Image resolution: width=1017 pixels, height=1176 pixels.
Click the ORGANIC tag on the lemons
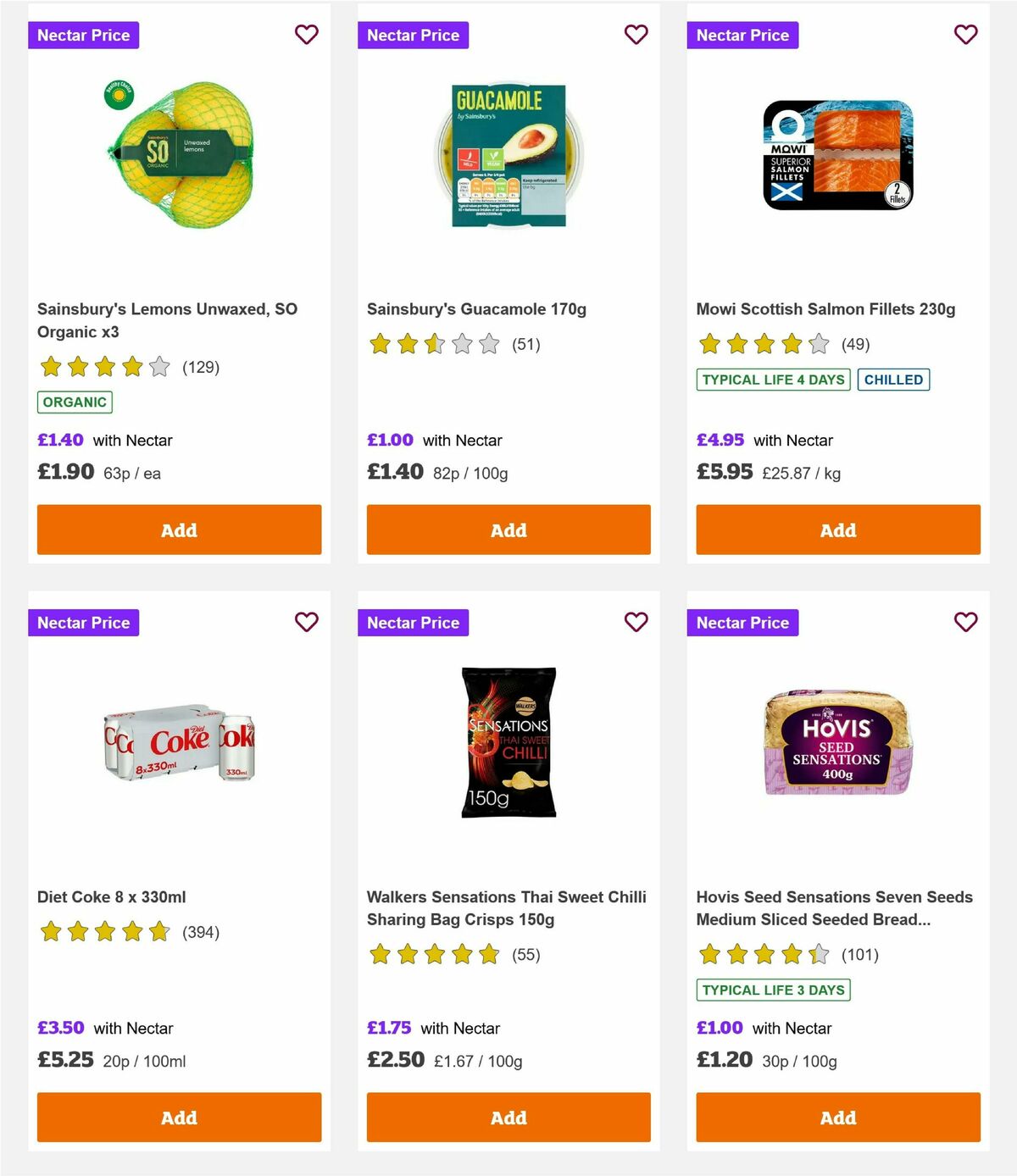[74, 402]
